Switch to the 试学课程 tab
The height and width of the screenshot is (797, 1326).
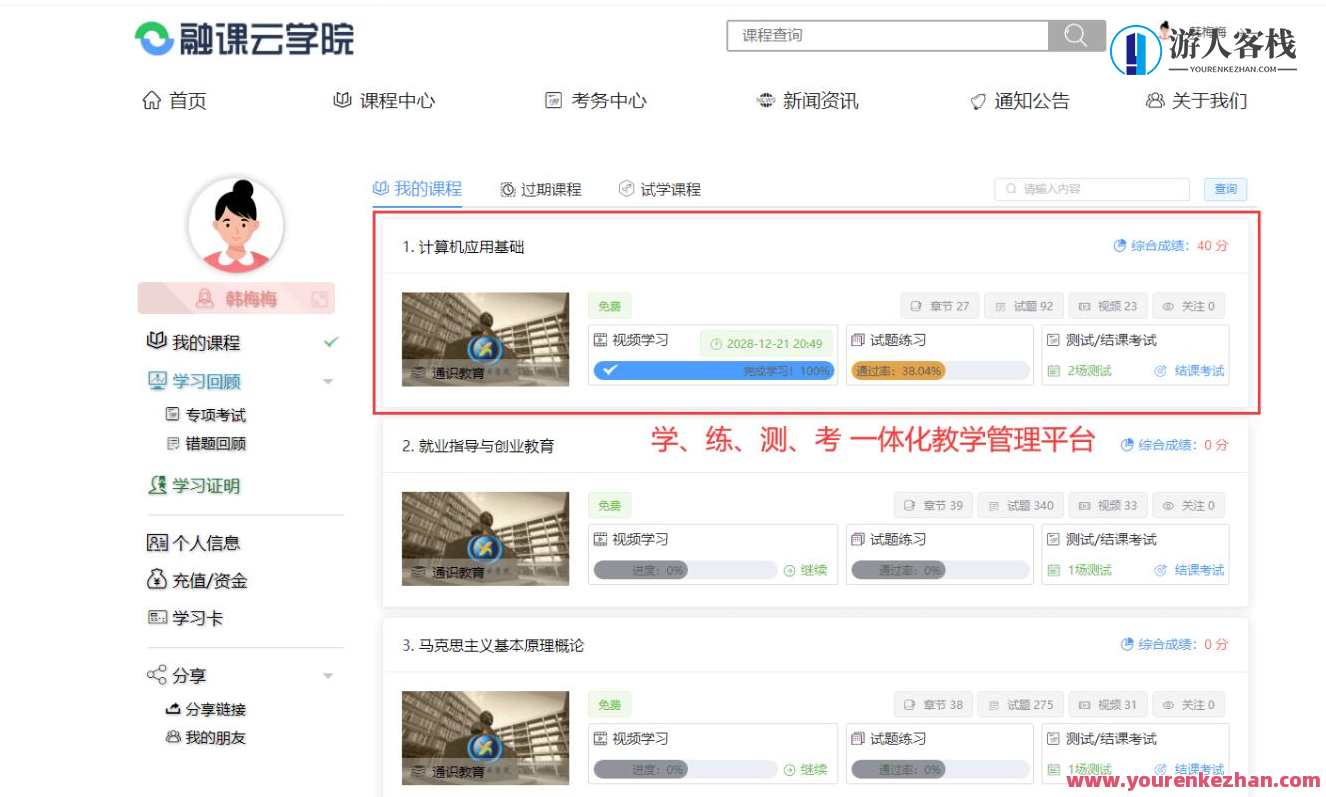662,189
